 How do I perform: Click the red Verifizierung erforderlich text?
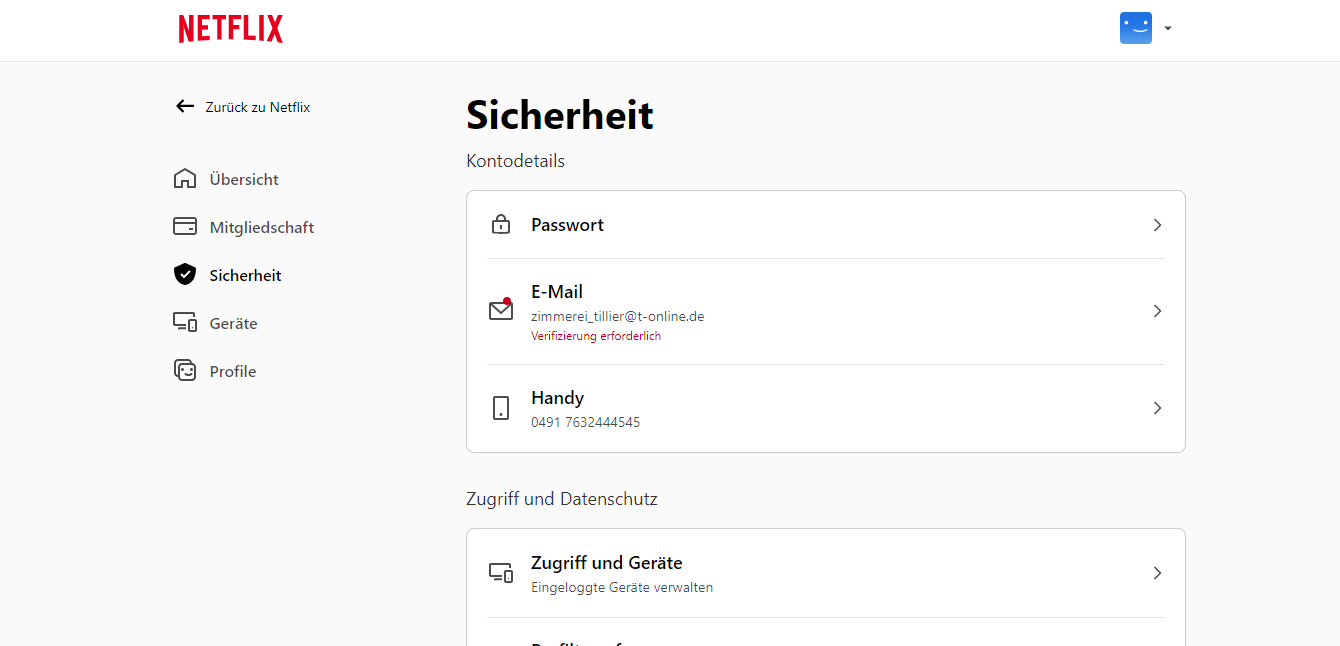pos(596,336)
